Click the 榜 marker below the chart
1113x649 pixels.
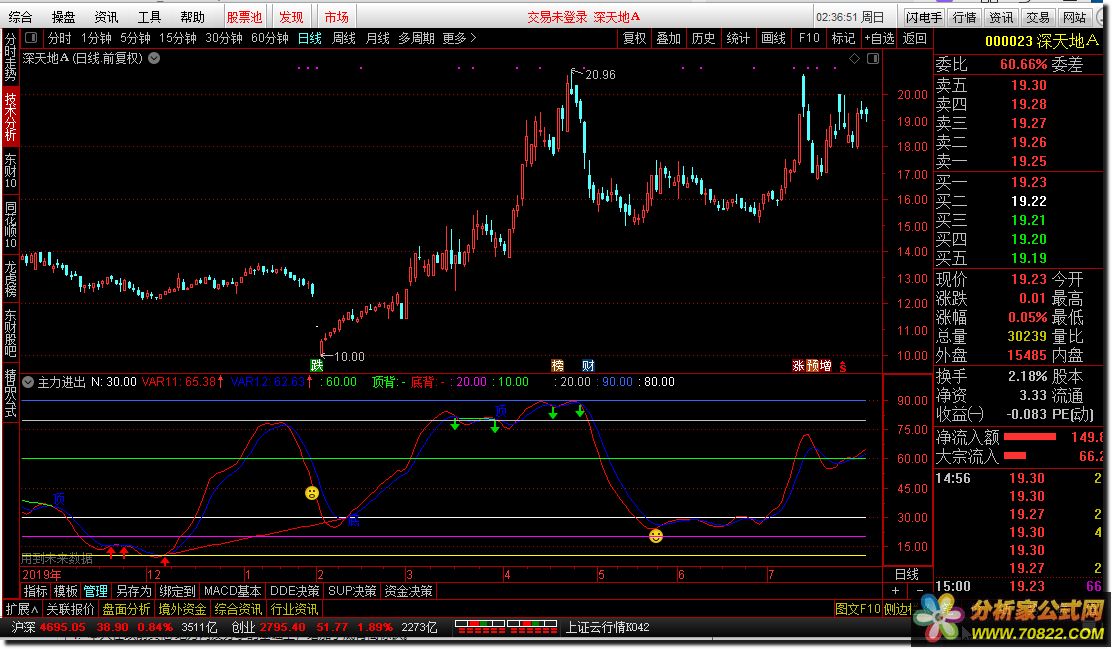click(558, 366)
